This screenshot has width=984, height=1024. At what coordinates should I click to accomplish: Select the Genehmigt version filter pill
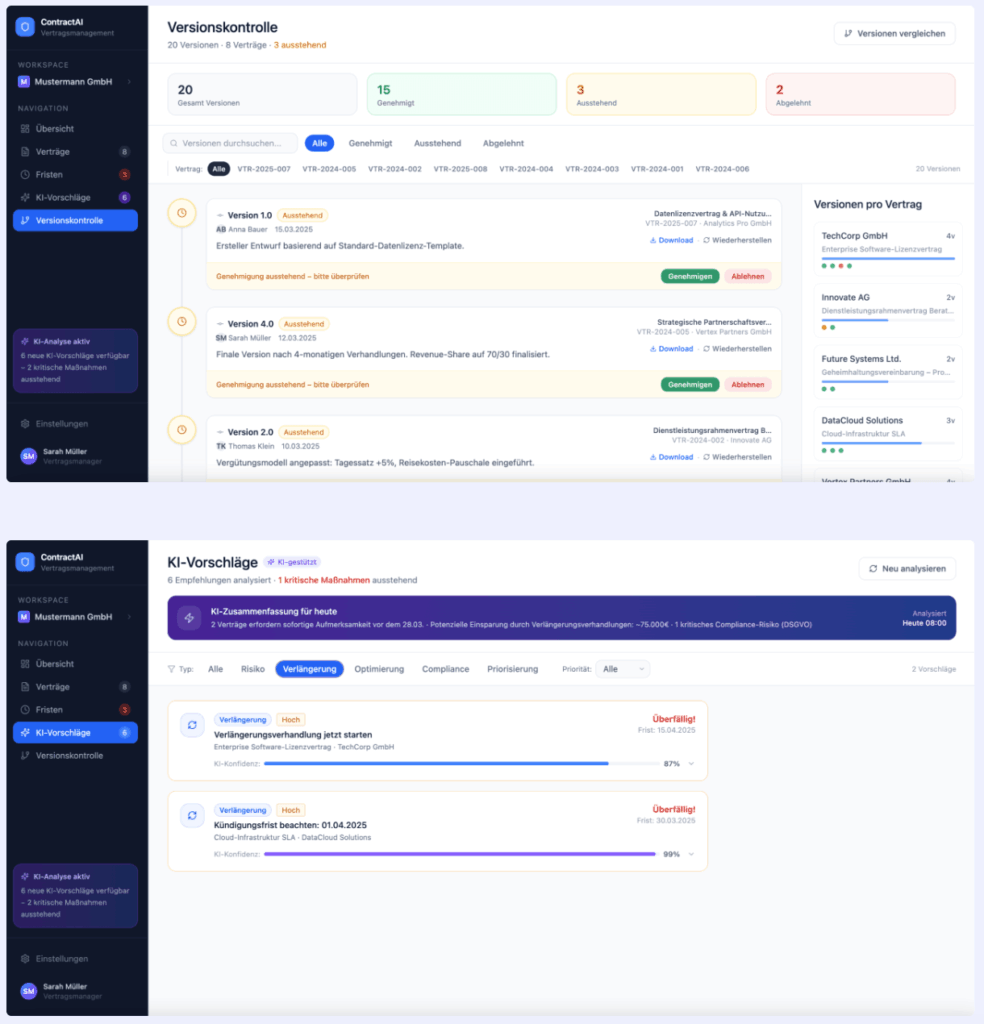(x=370, y=143)
